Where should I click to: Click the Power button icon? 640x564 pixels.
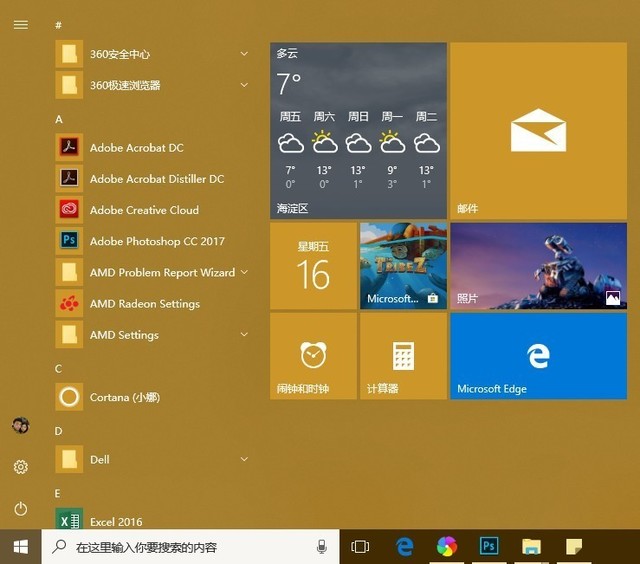point(20,509)
